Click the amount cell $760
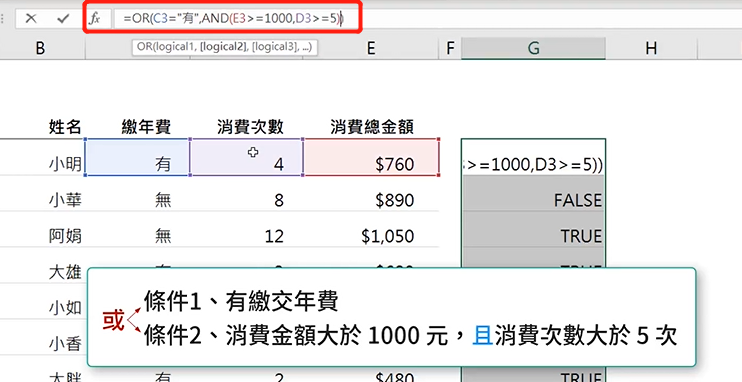Image resolution: width=742 pixels, height=382 pixels. click(371, 158)
